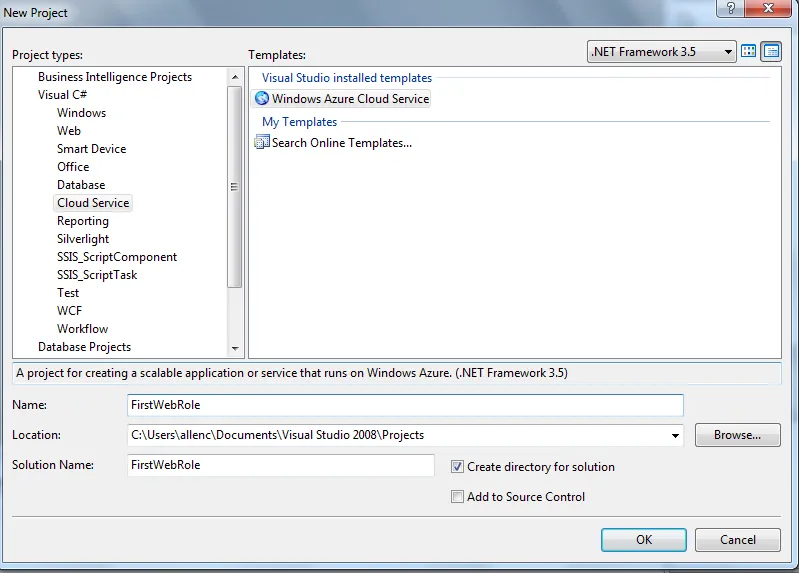
Task: Pick the WCF project type
Action: point(70,311)
